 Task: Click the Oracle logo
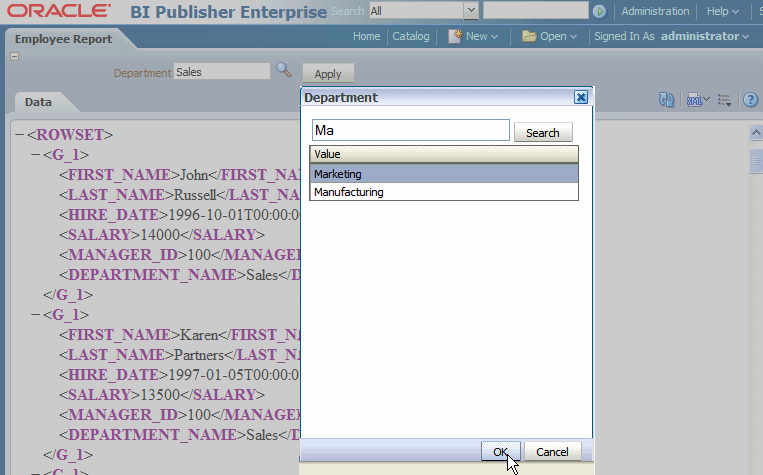[59, 11]
